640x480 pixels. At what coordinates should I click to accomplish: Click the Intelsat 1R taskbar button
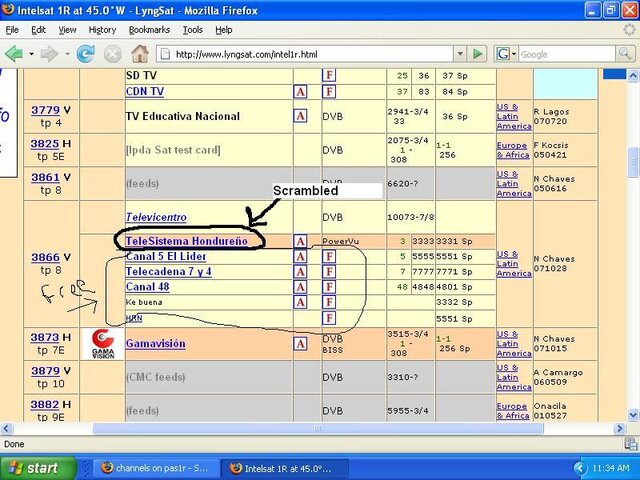point(284,468)
